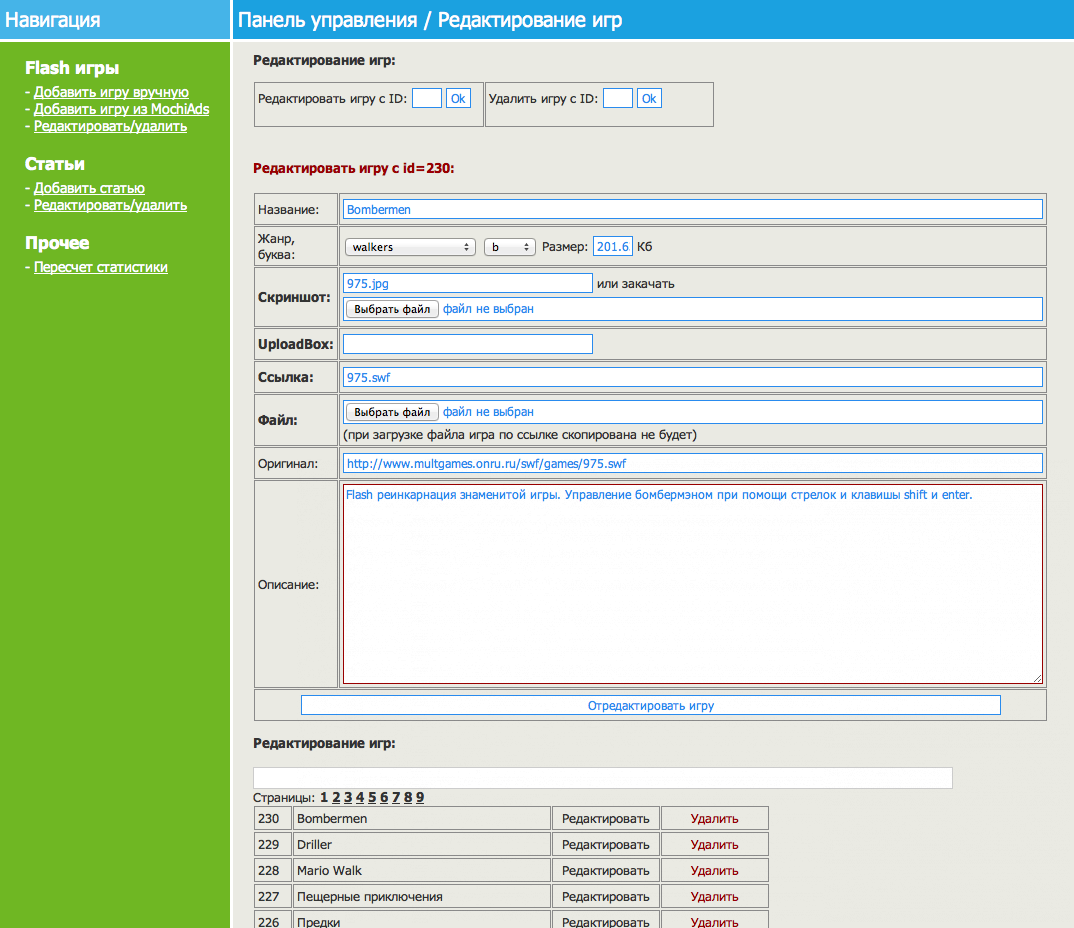Image resolution: width=1074 pixels, height=928 pixels.
Task: Click the 'Оригинал' URL field
Action: pyautogui.click(x=692, y=464)
